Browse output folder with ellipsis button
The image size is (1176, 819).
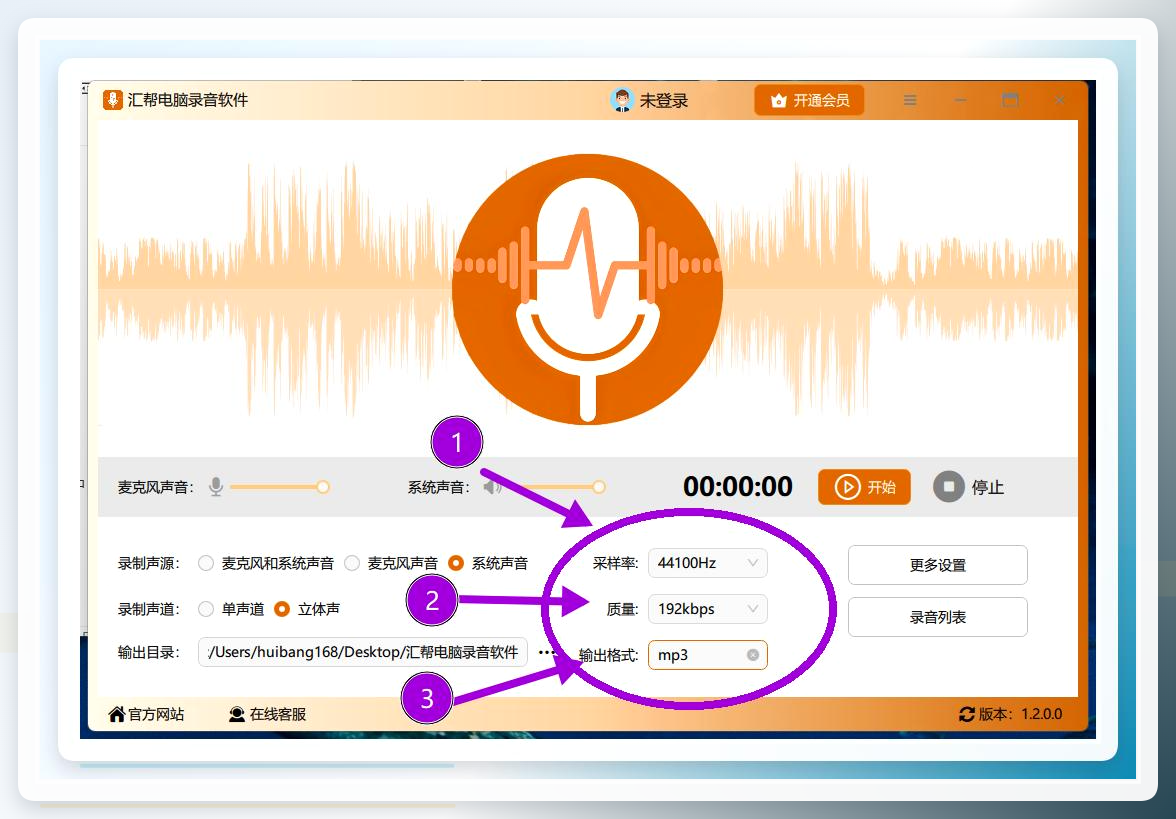click(547, 652)
